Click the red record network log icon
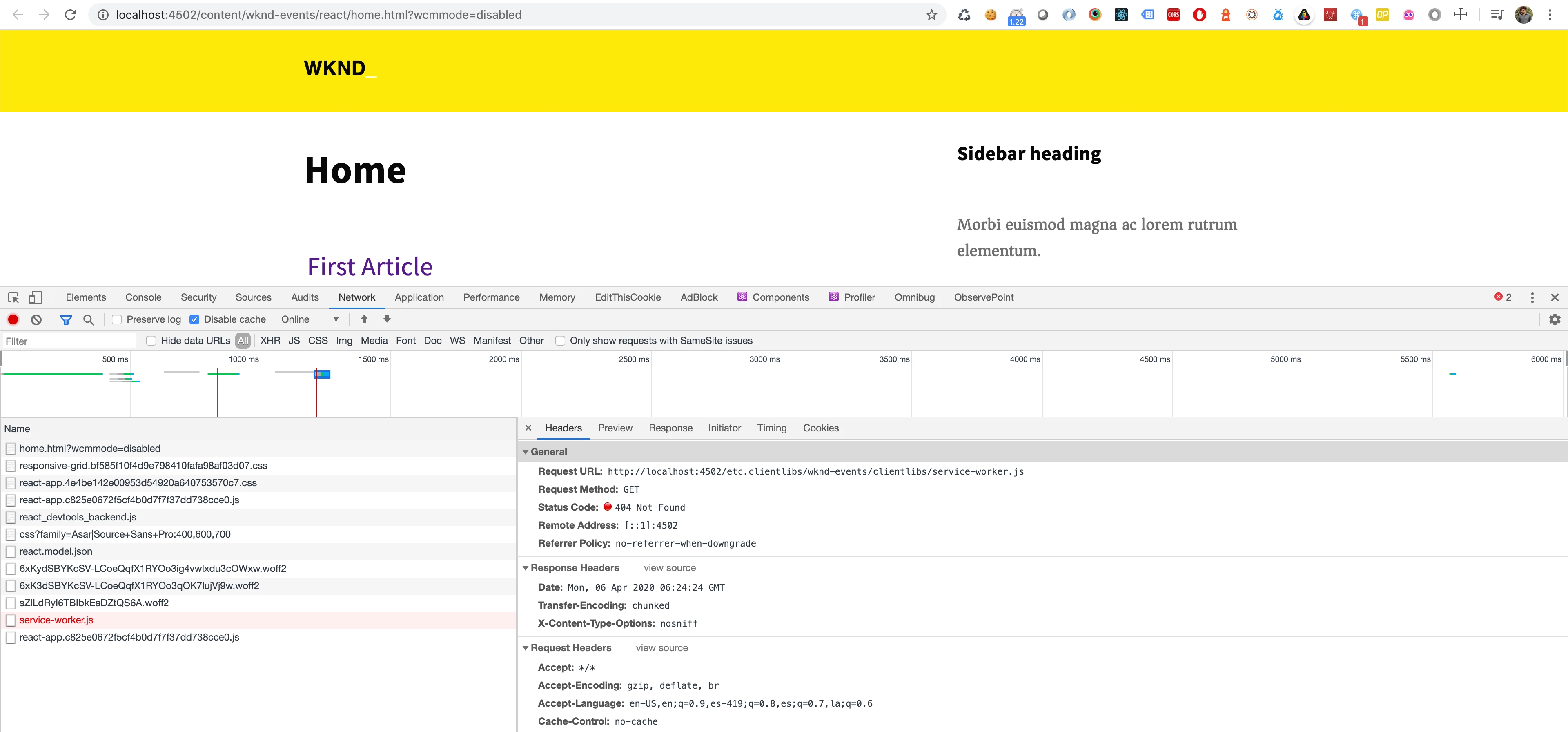 (13, 319)
